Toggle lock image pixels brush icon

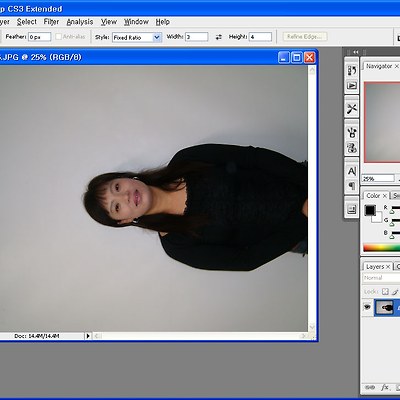[395, 292]
